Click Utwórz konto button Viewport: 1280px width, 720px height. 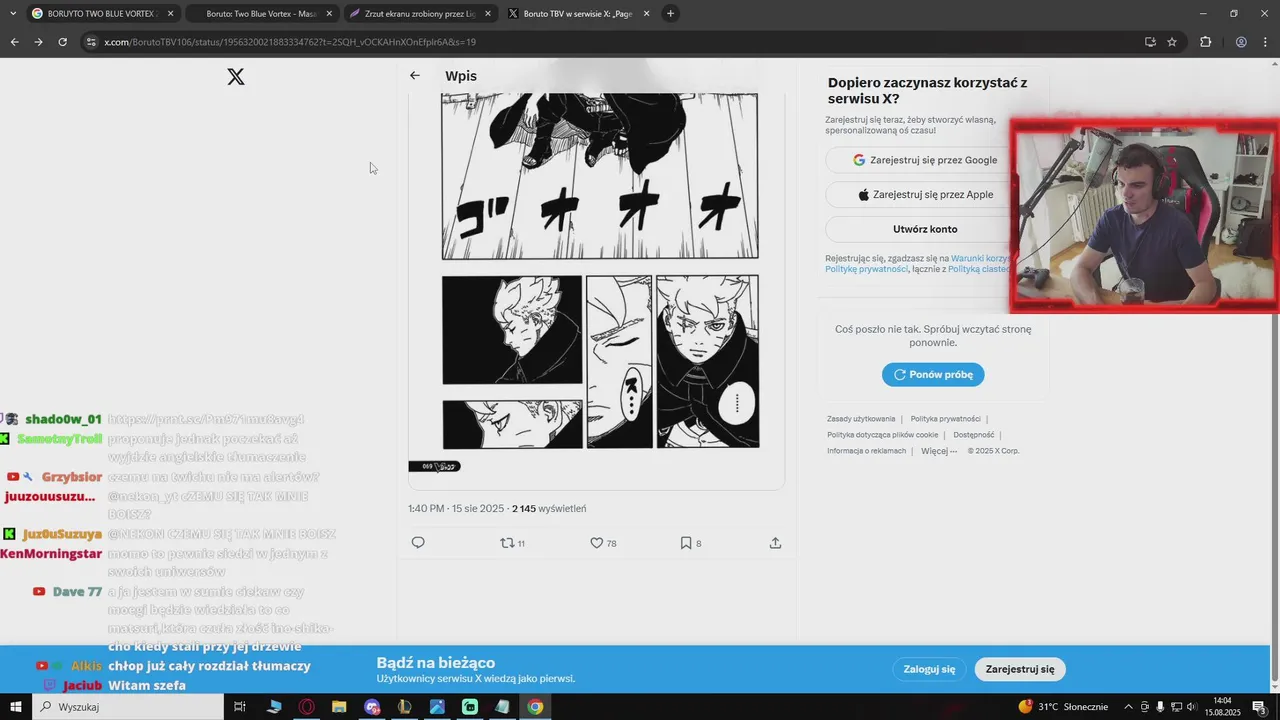(925, 229)
